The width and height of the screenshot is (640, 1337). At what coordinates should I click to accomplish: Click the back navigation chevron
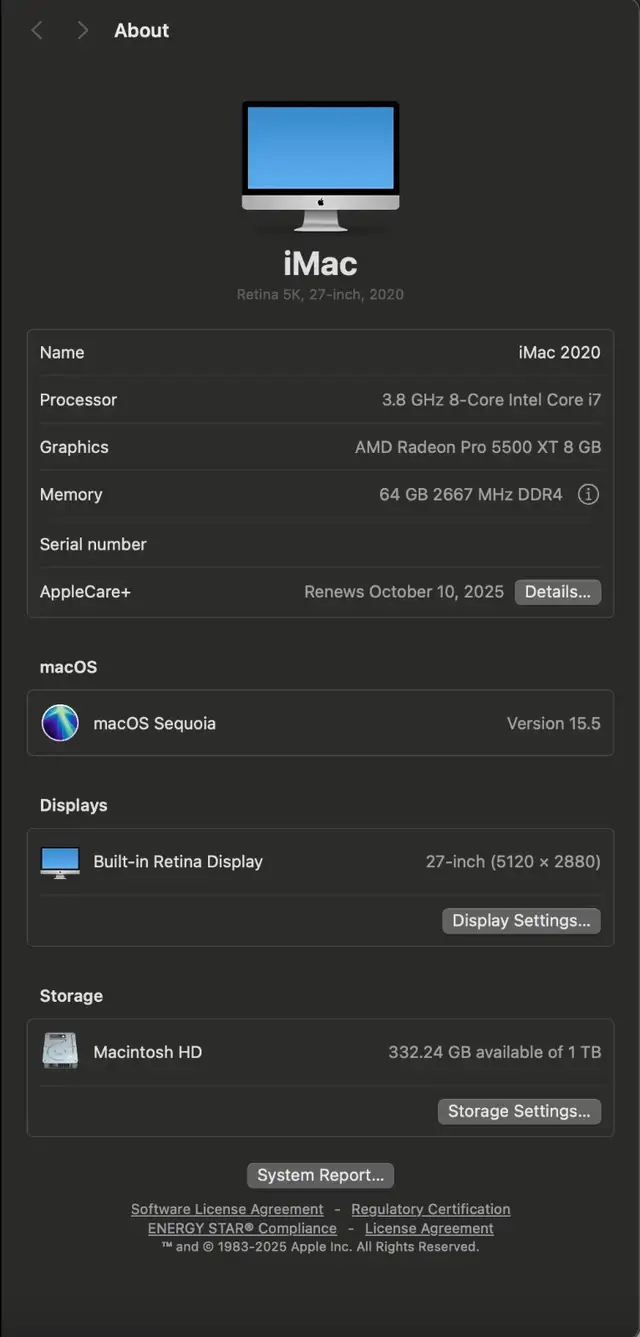pyautogui.click(x=38, y=31)
